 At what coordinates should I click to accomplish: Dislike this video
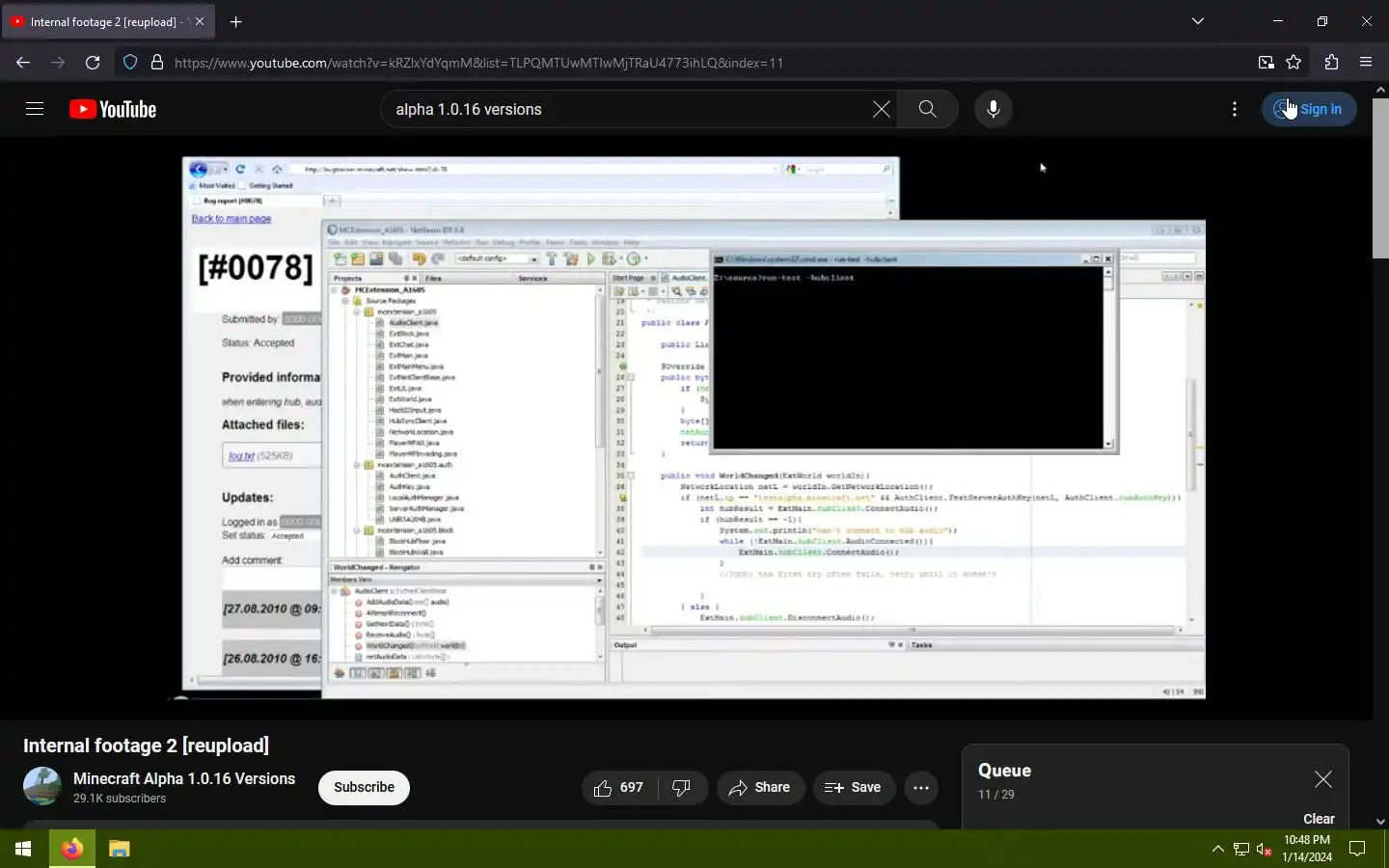tap(682, 788)
